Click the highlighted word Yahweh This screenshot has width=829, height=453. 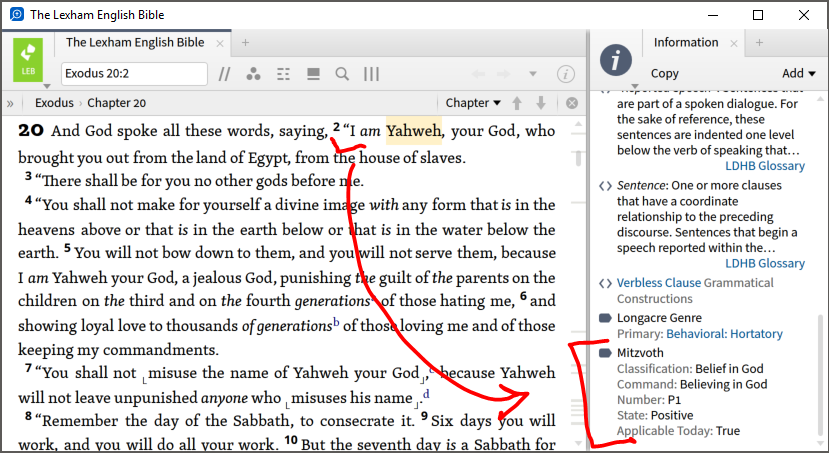coord(413,131)
